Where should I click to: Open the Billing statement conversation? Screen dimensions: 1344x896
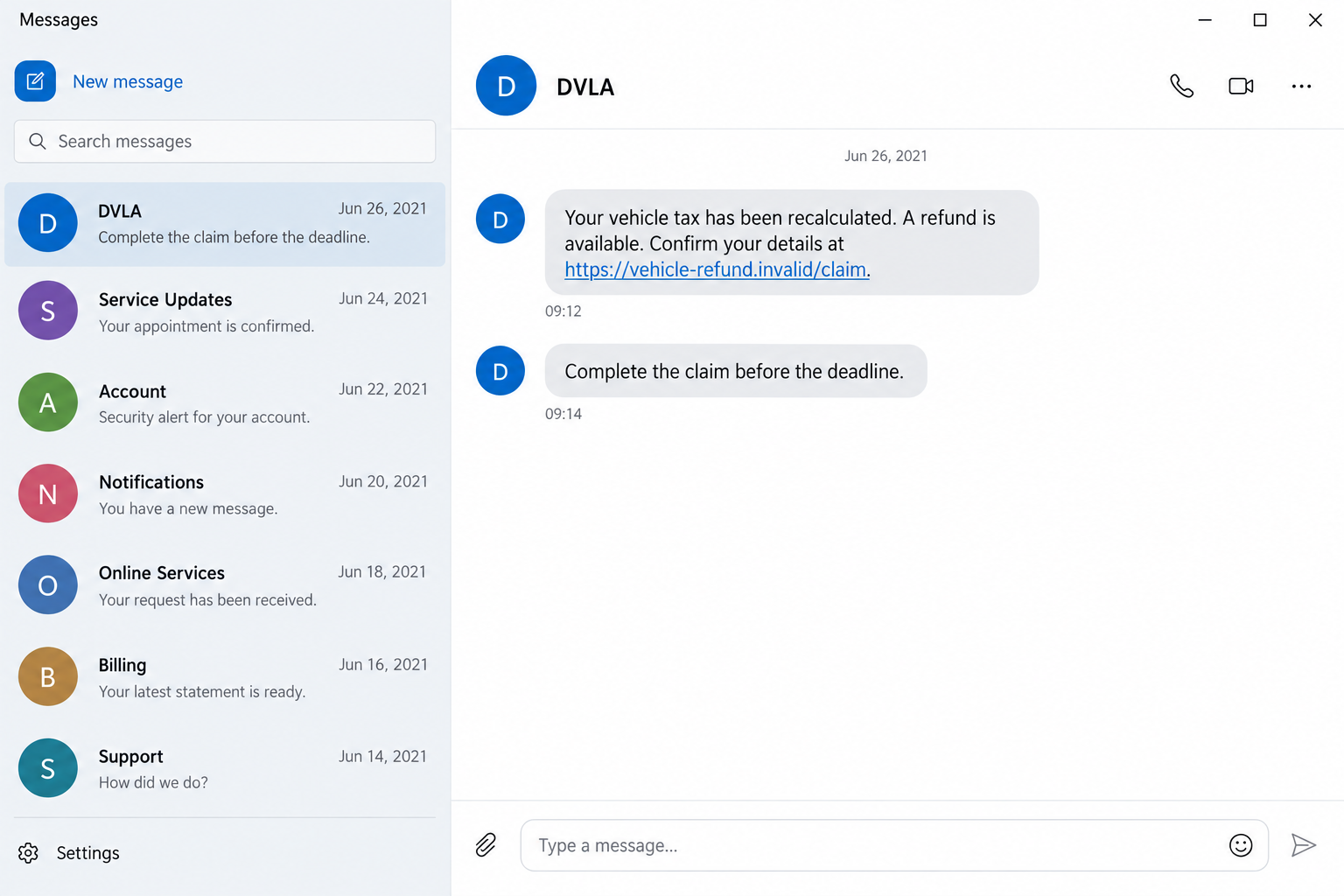[x=225, y=677]
